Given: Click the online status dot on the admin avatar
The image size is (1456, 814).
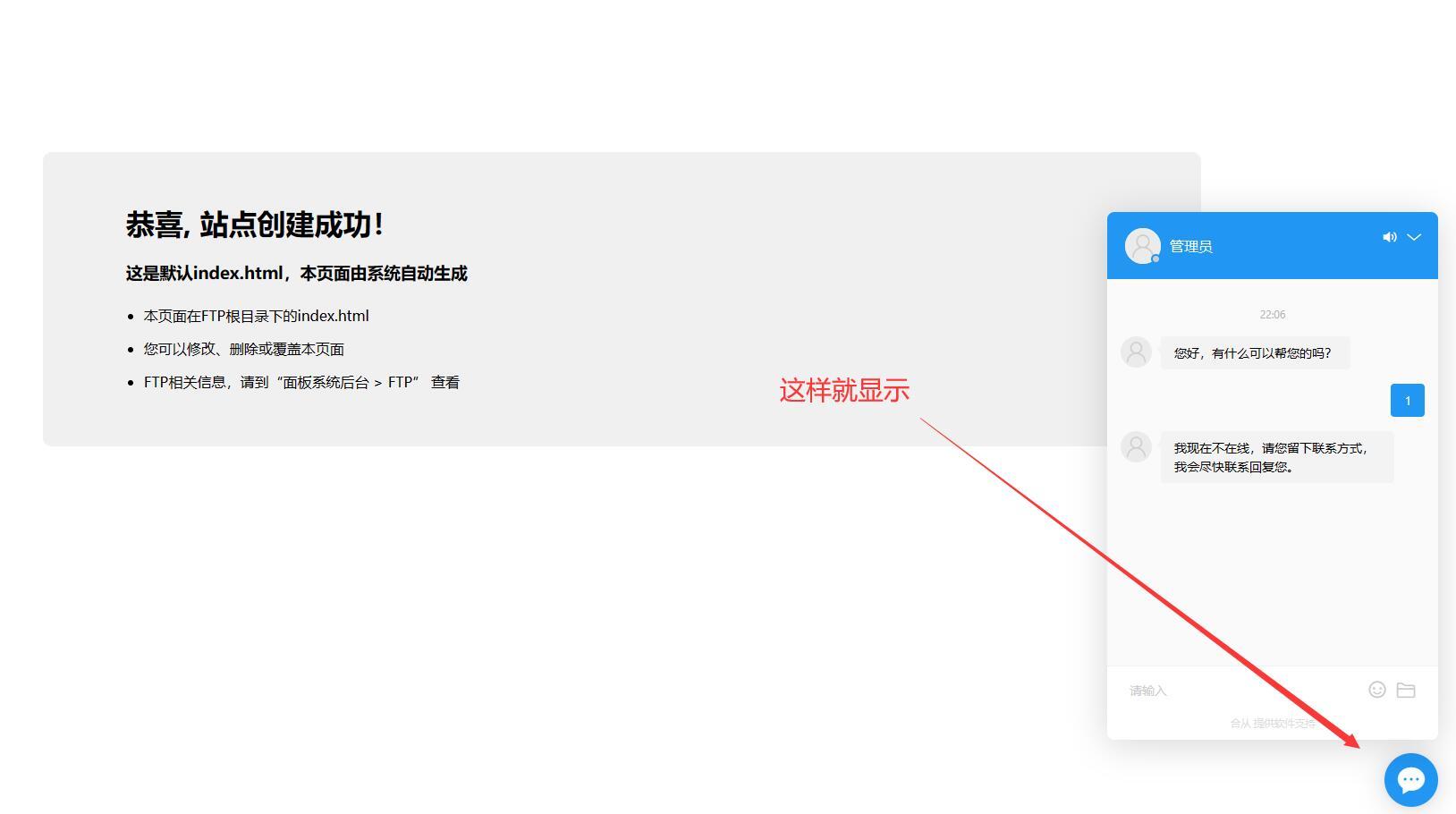Looking at the screenshot, I should pos(1154,258).
